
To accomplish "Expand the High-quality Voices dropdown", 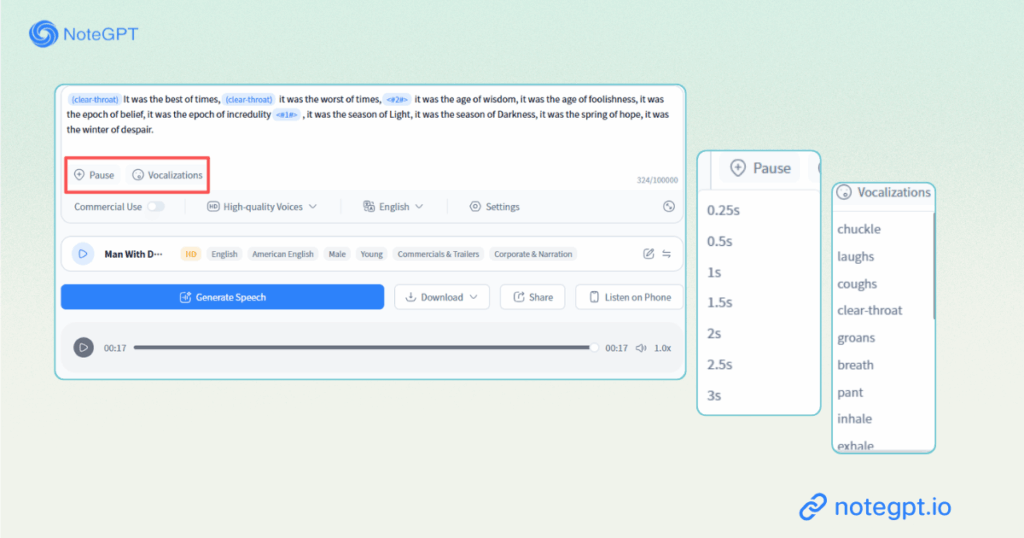I will [262, 207].
